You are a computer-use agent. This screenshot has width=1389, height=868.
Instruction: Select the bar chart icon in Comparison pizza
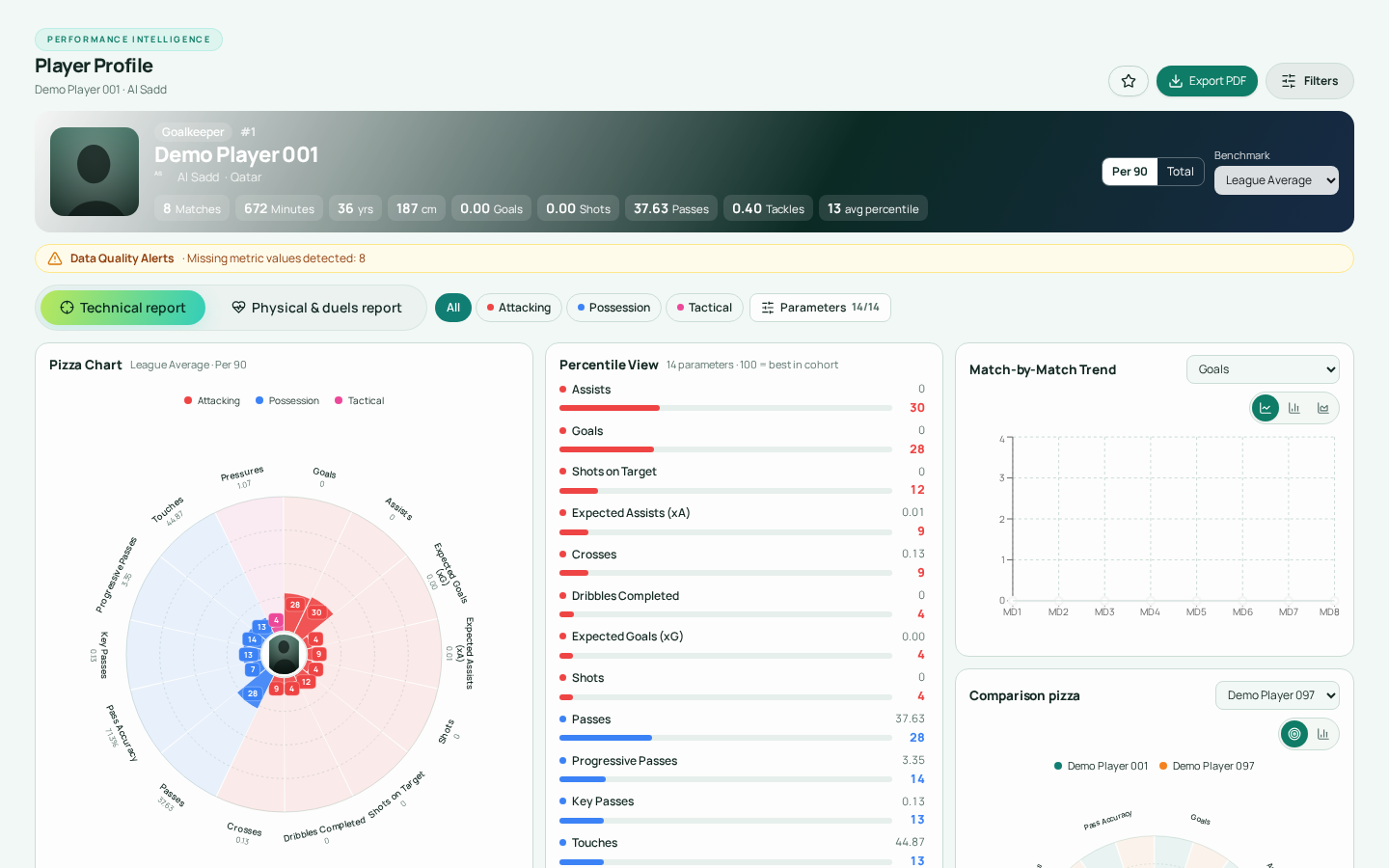[1323, 734]
